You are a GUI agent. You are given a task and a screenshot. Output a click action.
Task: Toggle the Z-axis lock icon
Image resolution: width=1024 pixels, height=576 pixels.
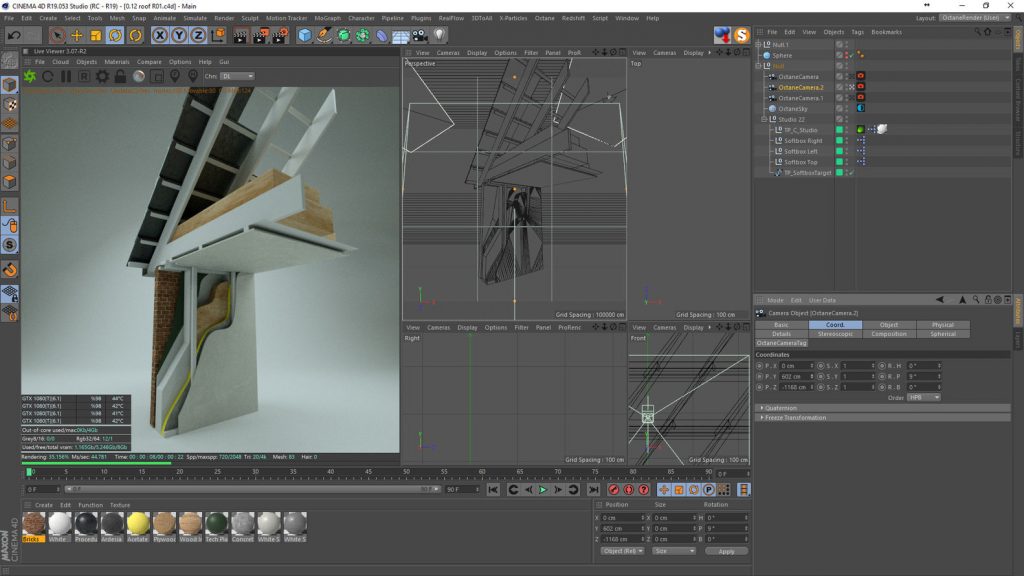[198, 35]
